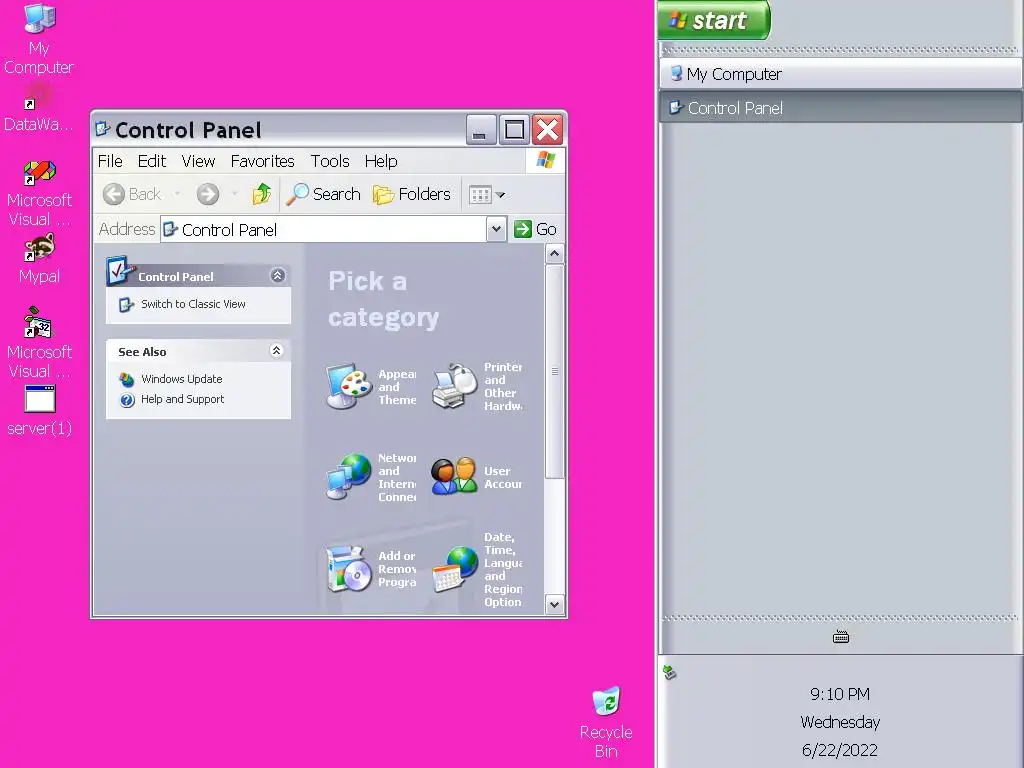Click the Control Panel title bar icon
This screenshot has height=768, width=1024.
click(x=103, y=129)
